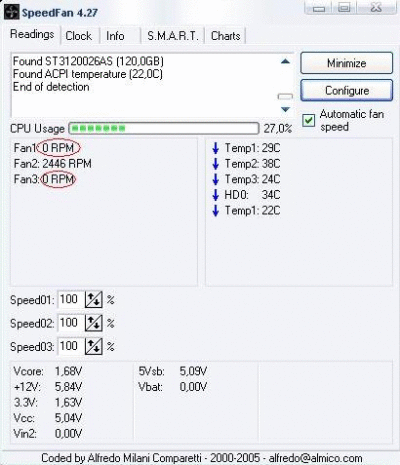Click the SpeedFan fan icon in title bar
This screenshot has height=465, width=400.
[11, 12]
